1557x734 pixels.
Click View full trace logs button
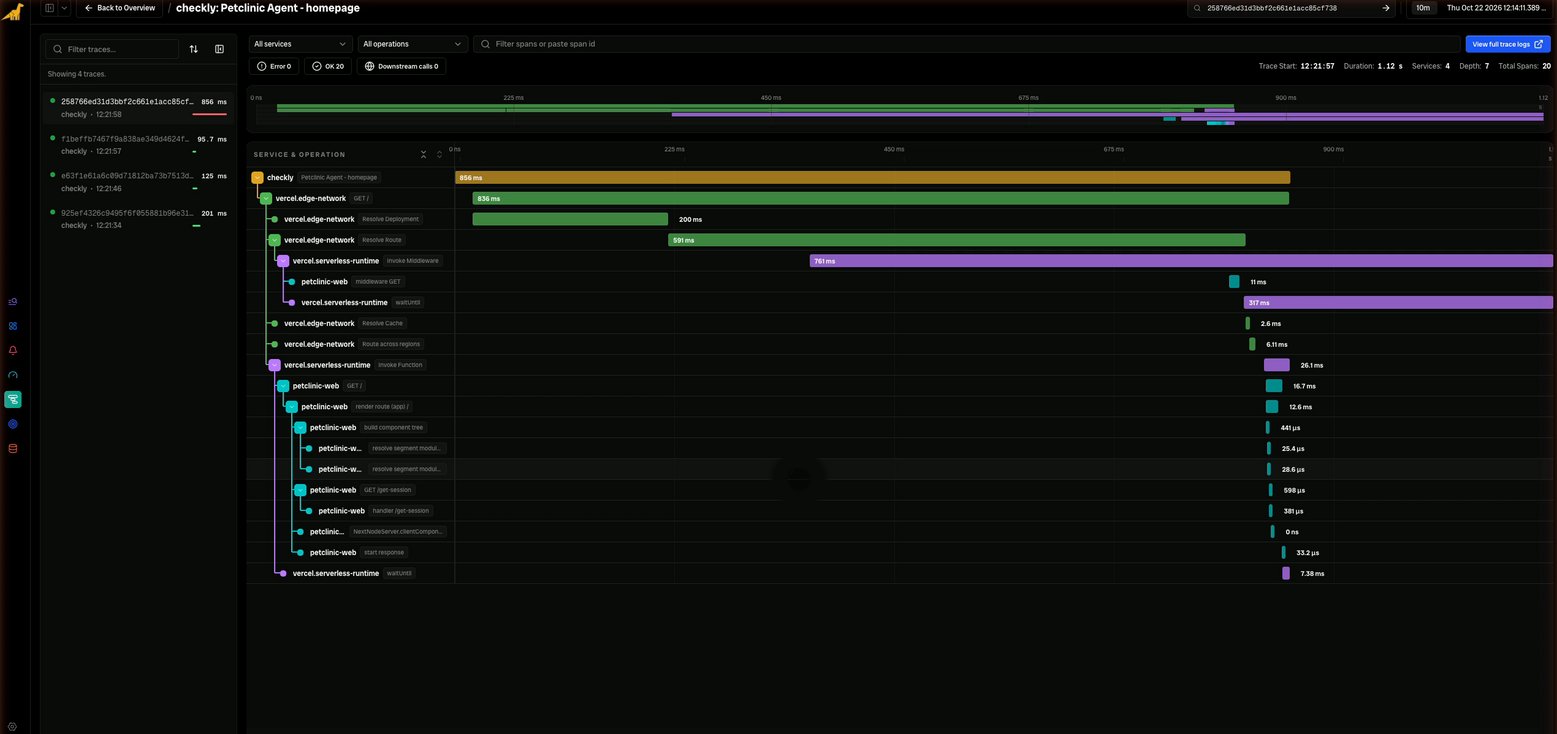coord(1508,44)
